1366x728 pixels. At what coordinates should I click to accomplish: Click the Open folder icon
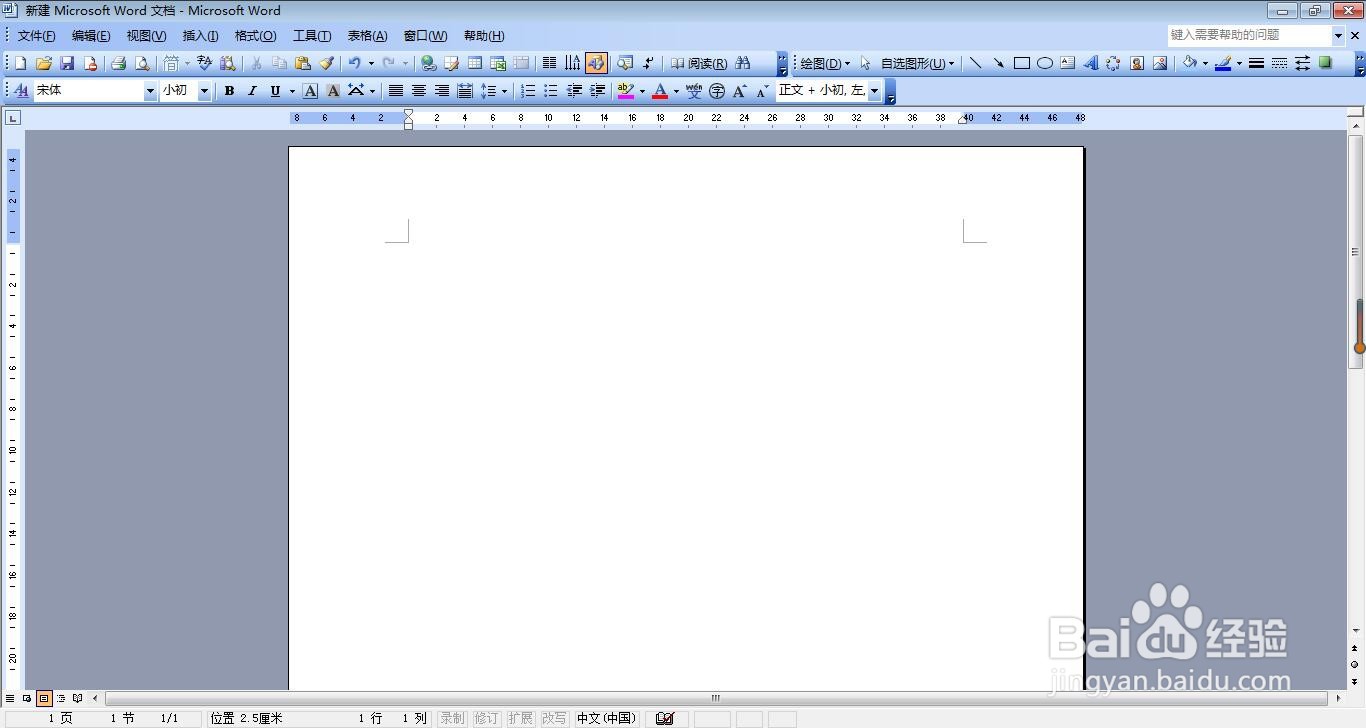(43, 63)
